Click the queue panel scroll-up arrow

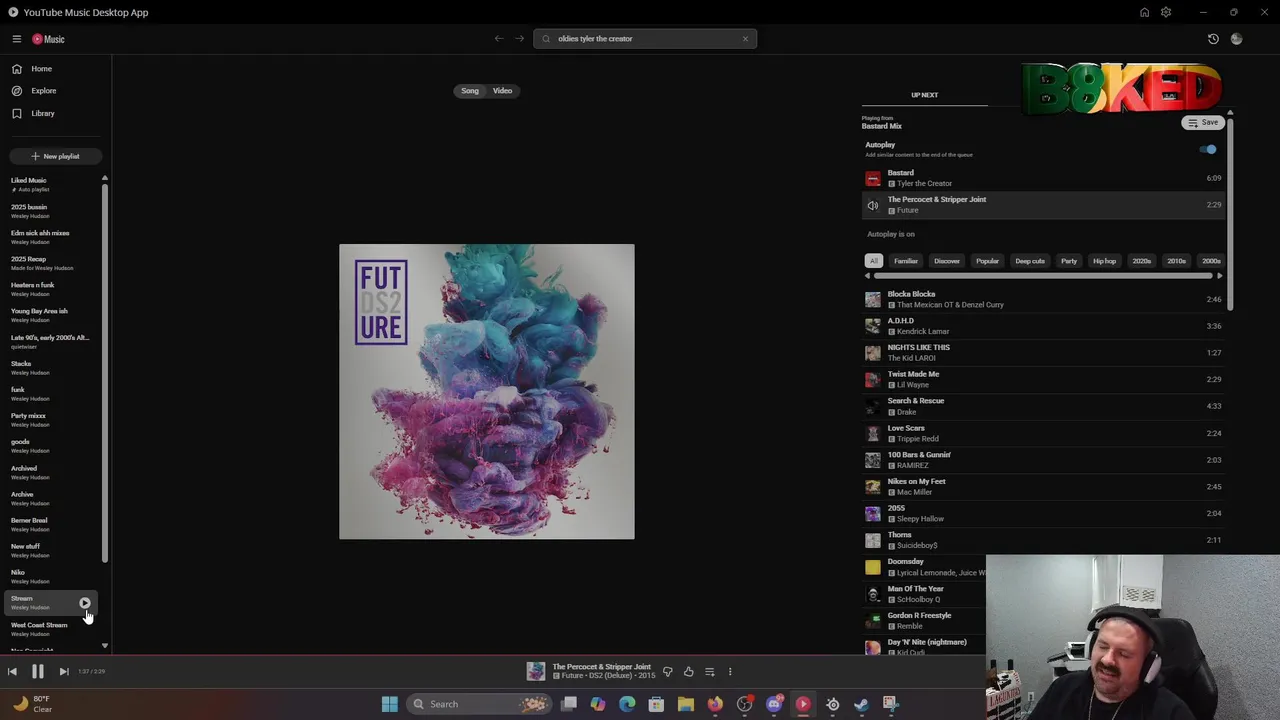1230,114
